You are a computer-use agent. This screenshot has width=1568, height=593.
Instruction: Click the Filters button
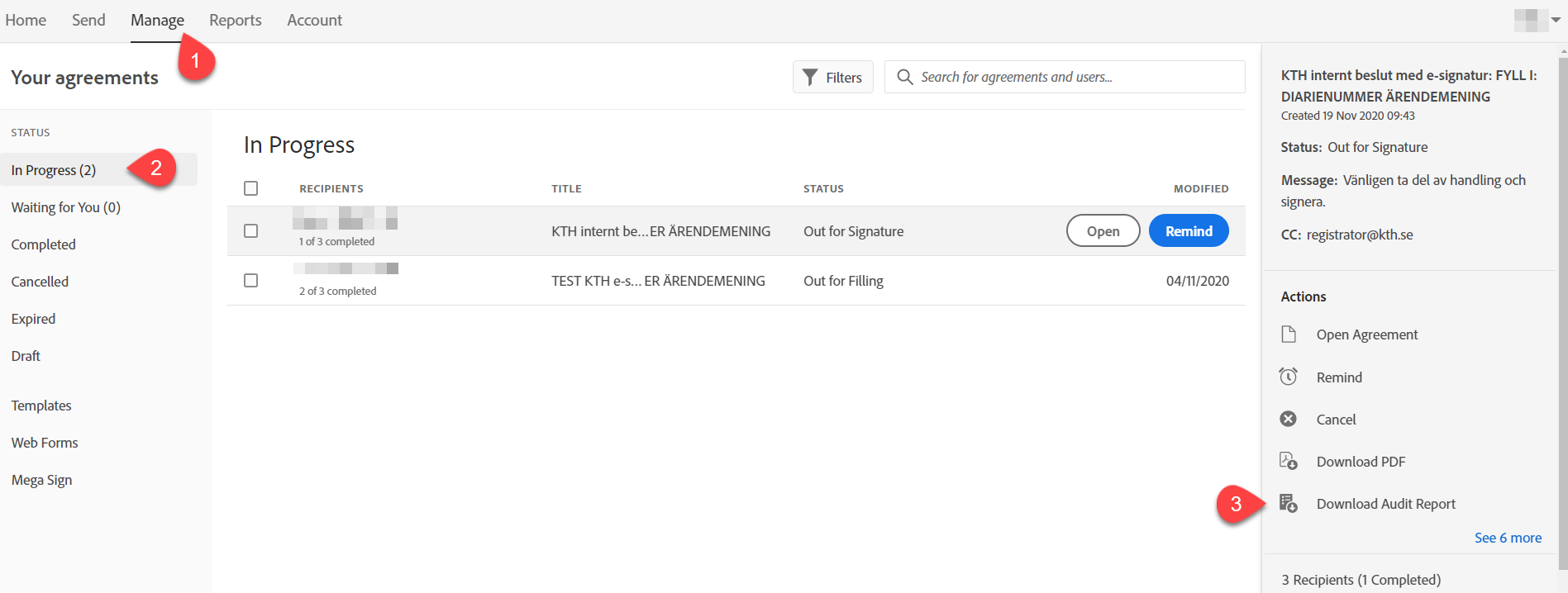[832, 77]
